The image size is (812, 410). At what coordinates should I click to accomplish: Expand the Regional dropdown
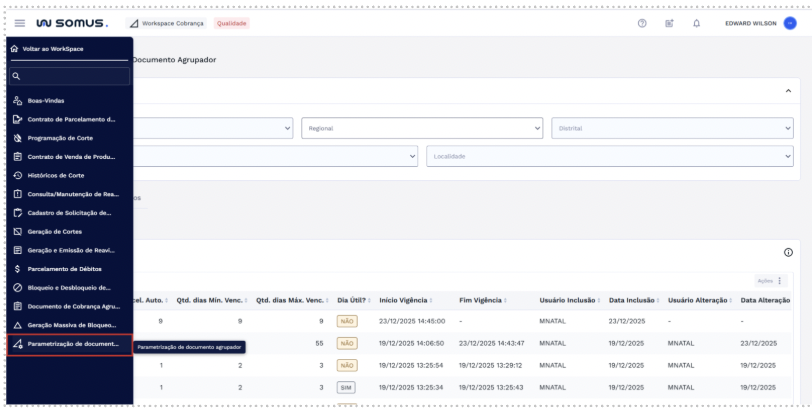[x=422, y=128]
